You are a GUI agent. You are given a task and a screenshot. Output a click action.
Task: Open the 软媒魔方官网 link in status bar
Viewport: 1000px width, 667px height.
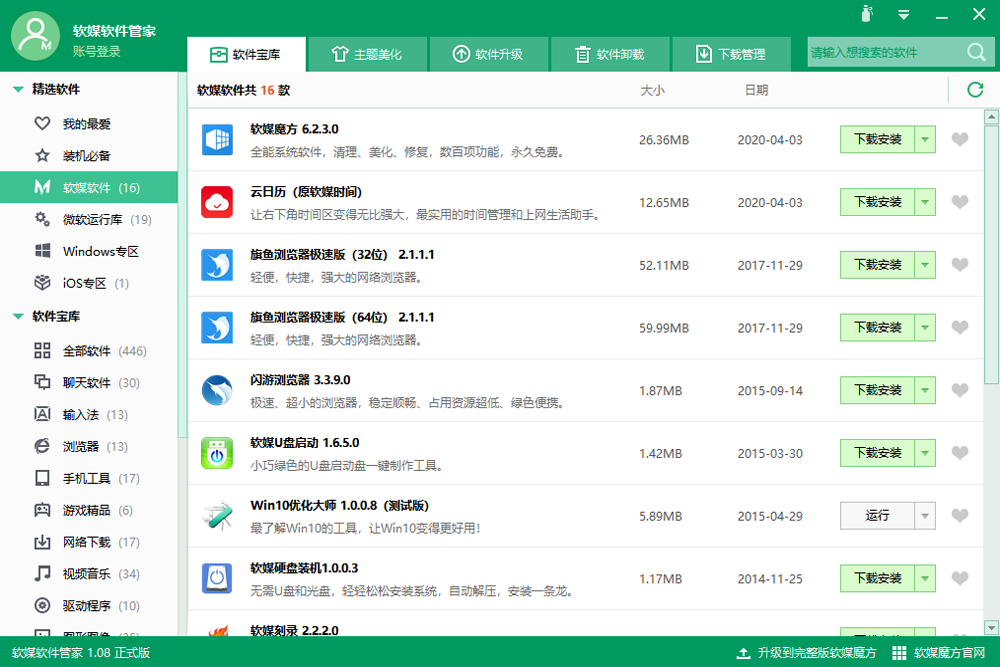pyautogui.click(x=939, y=652)
